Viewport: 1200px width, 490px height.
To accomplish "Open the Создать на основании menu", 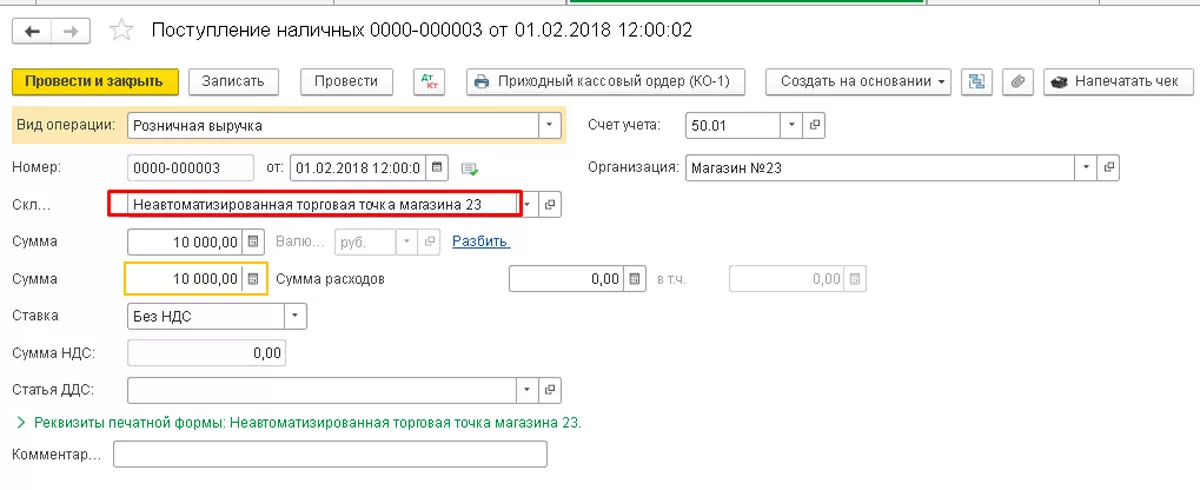I will [858, 82].
